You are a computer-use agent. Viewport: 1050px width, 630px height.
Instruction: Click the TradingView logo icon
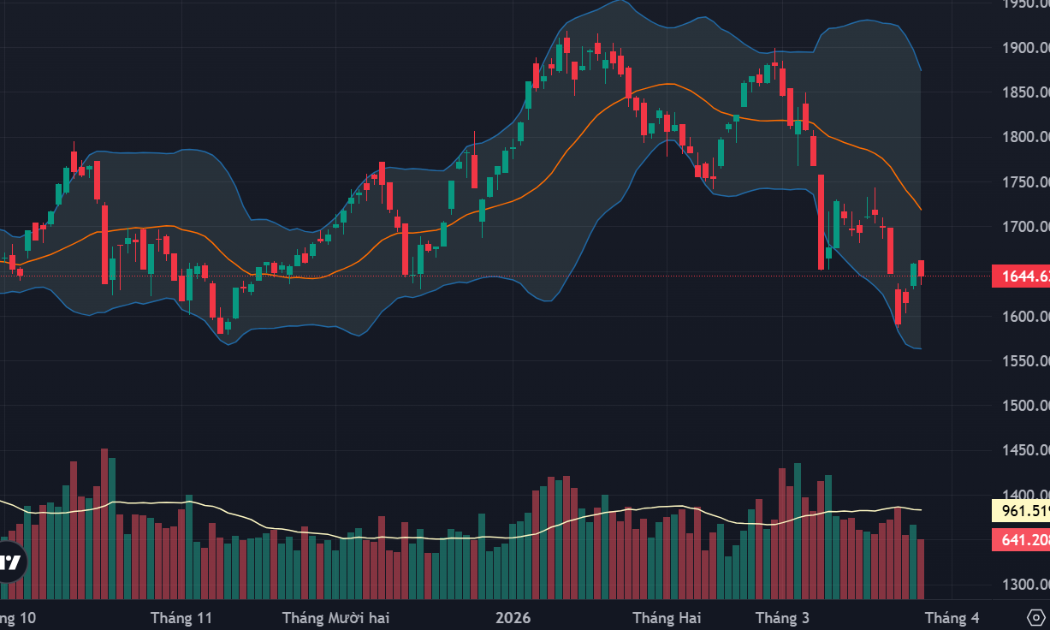(10, 562)
